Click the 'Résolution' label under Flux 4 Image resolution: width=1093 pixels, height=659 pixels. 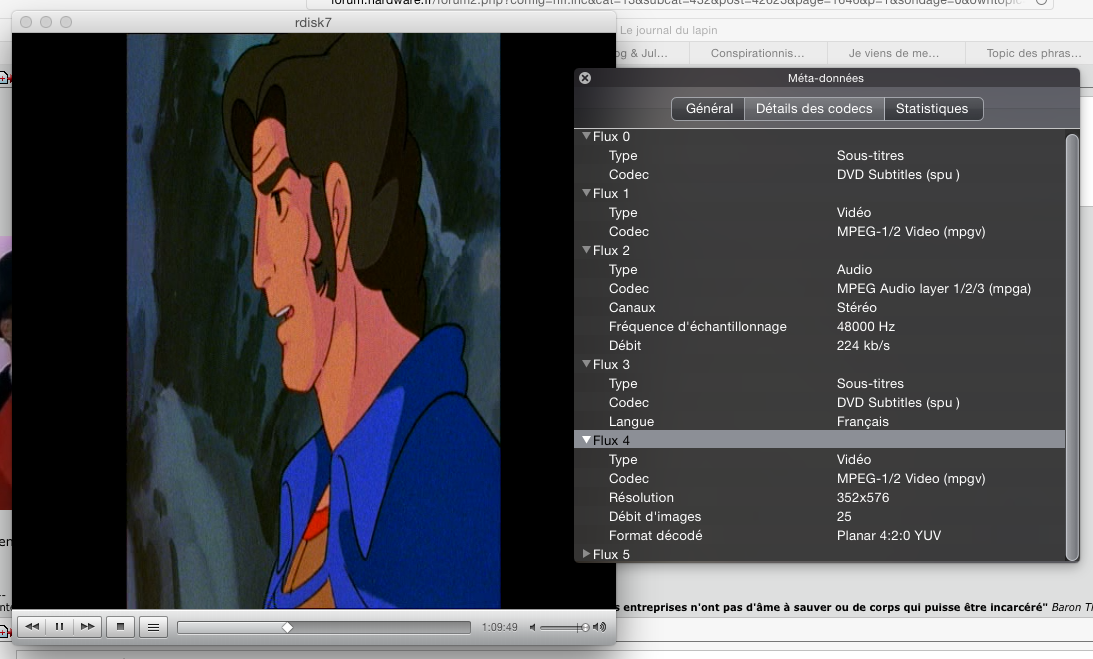click(641, 497)
